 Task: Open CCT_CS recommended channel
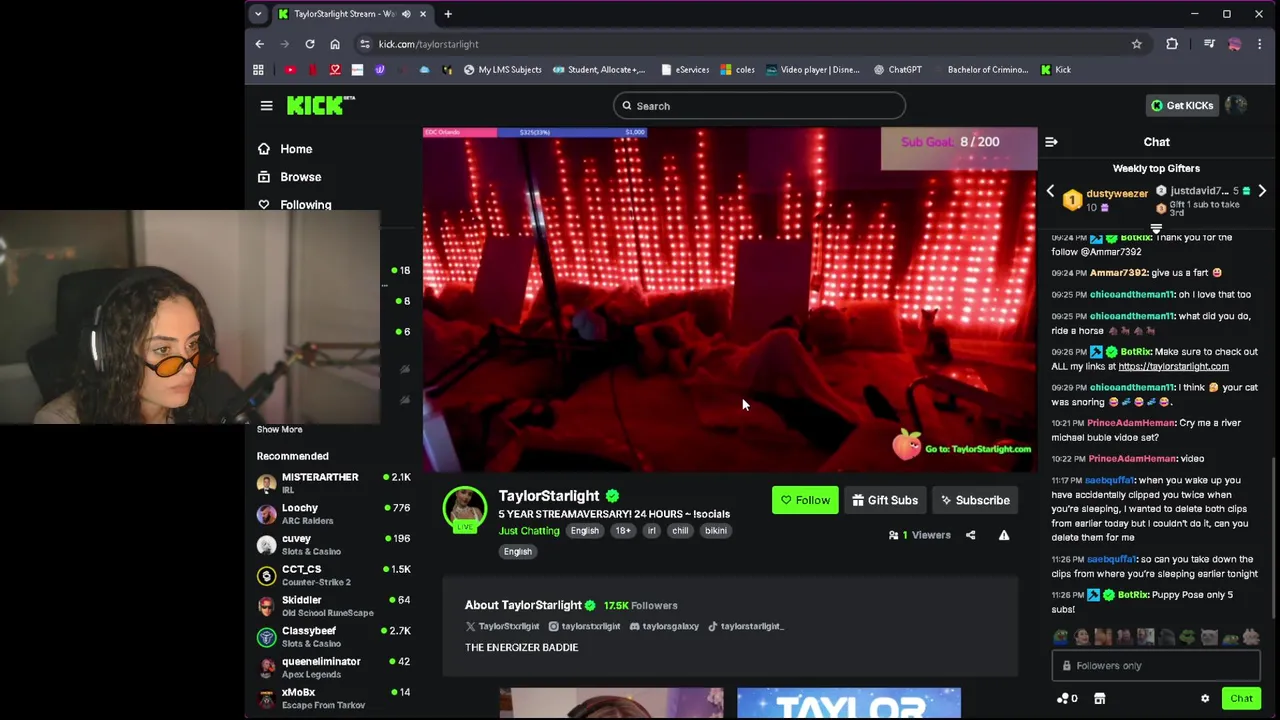tap(334, 576)
